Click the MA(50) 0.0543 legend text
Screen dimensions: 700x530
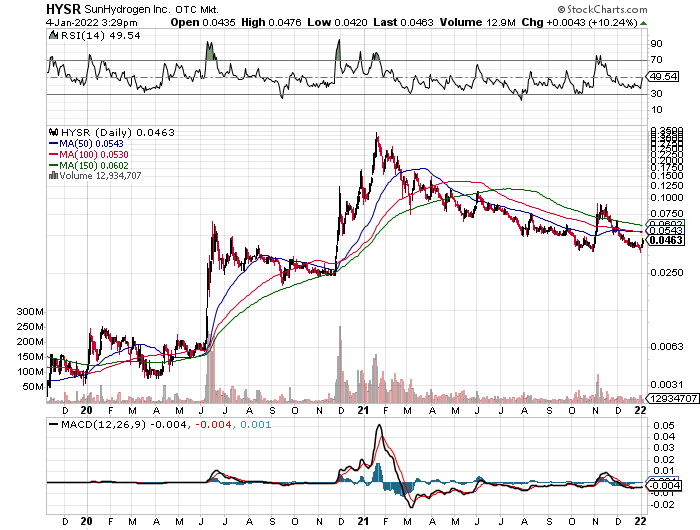(x=91, y=144)
